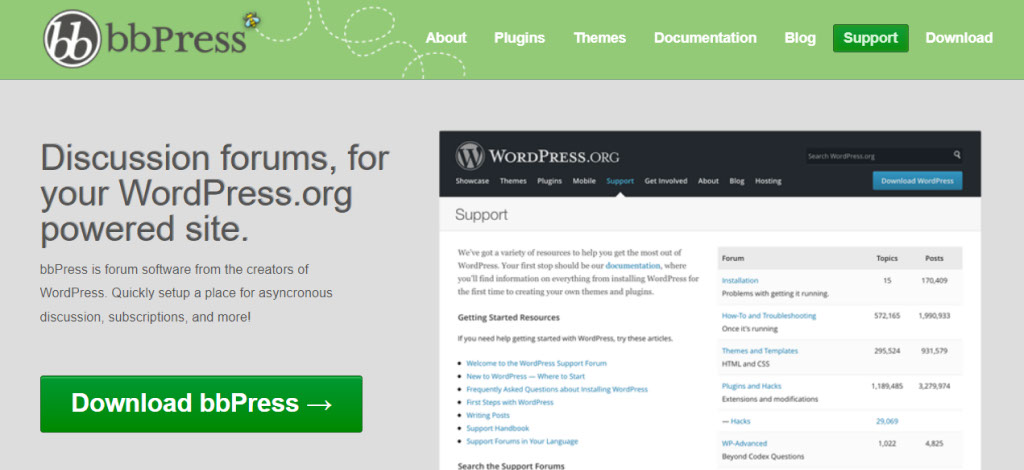
Task: Open the — Hacks subforum link
Action: point(736,421)
